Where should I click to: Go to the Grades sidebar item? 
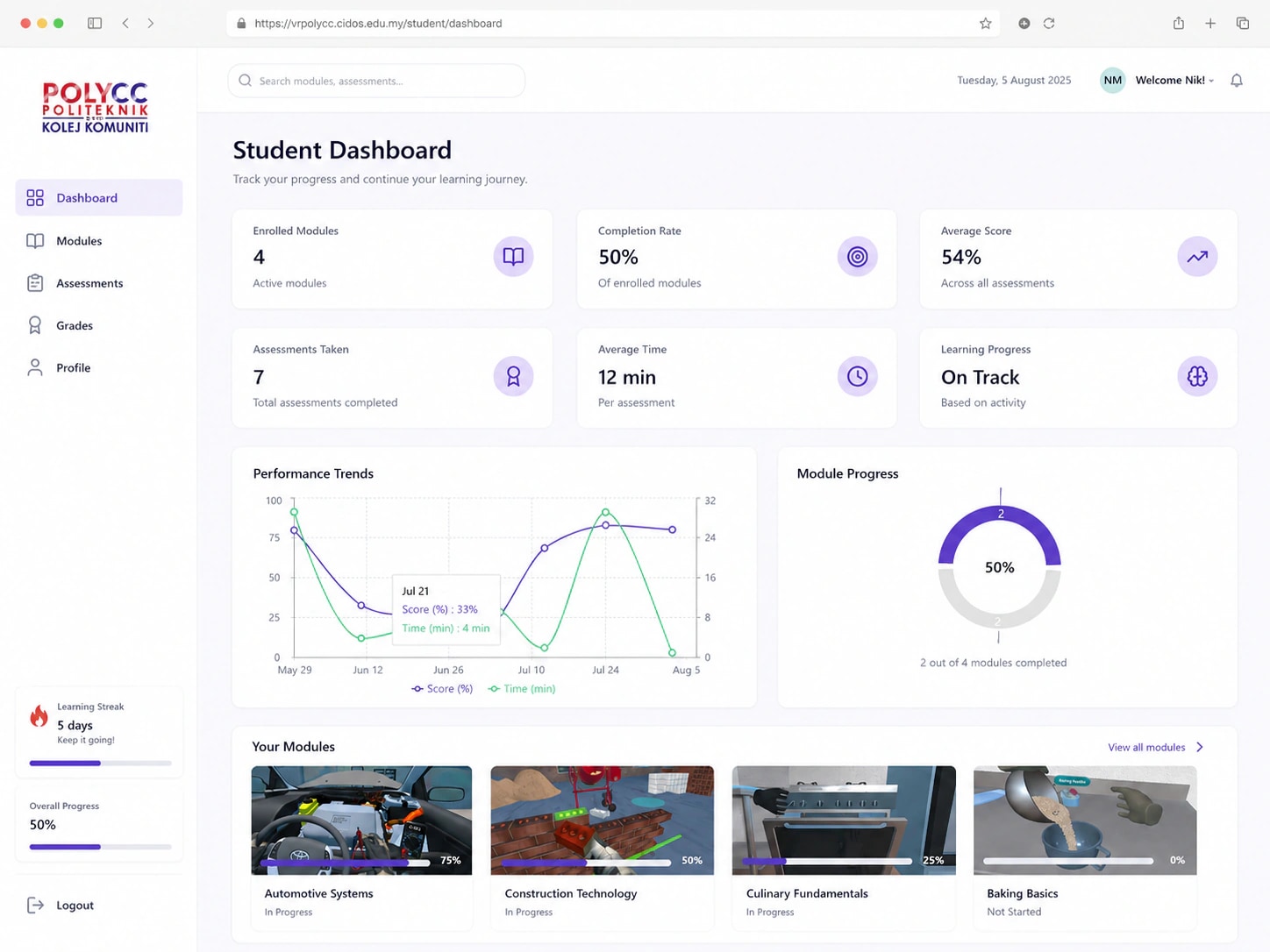coord(99,325)
